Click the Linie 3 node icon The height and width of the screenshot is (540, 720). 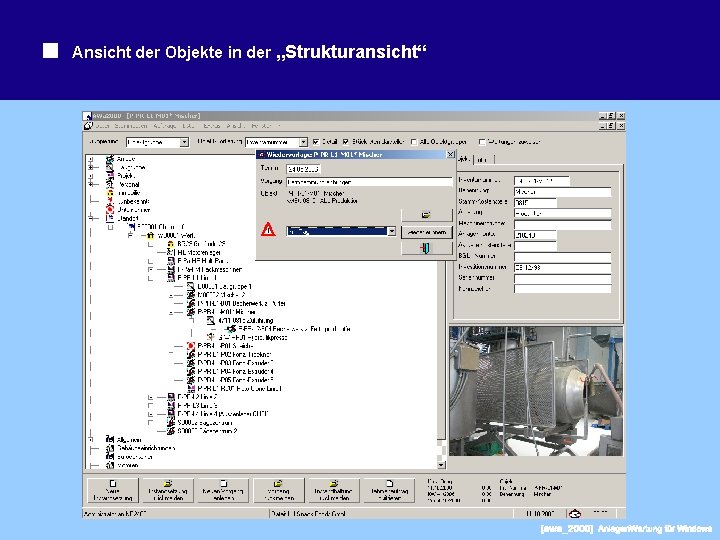[170, 405]
